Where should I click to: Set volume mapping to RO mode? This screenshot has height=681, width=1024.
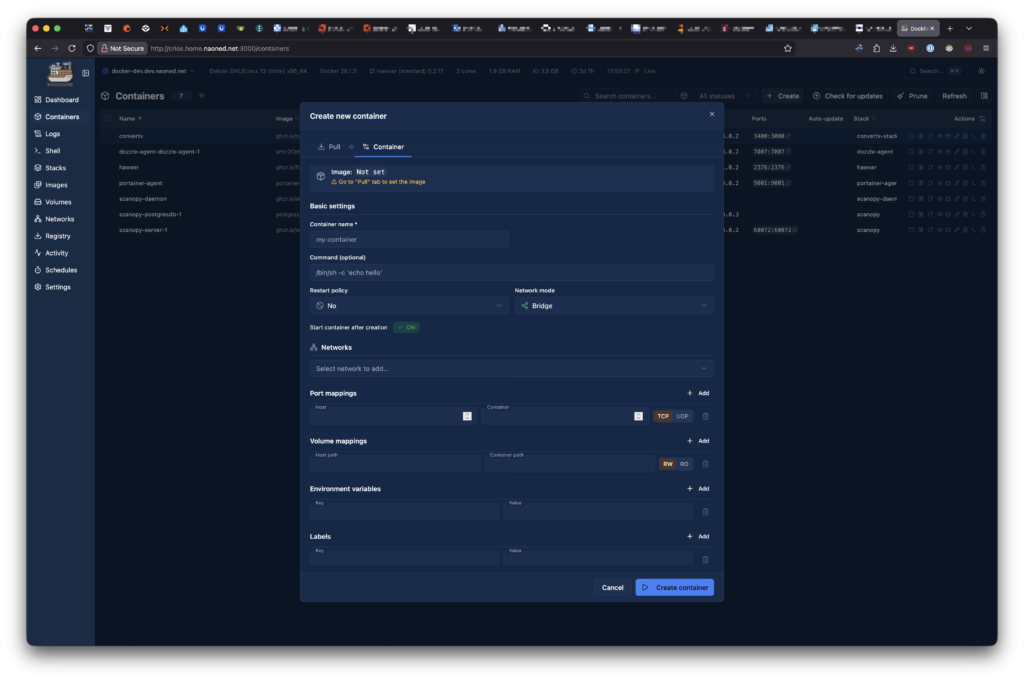[x=684, y=464]
